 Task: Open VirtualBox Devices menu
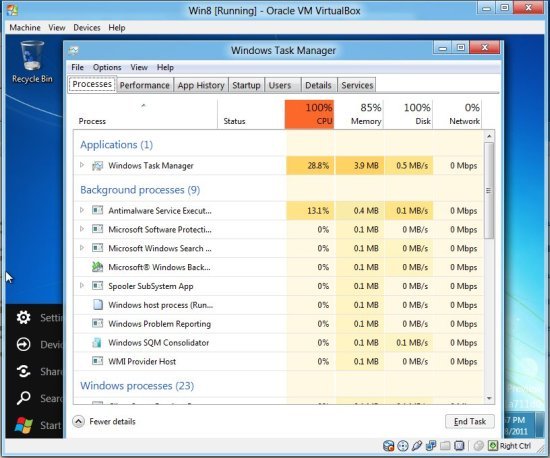(87, 28)
